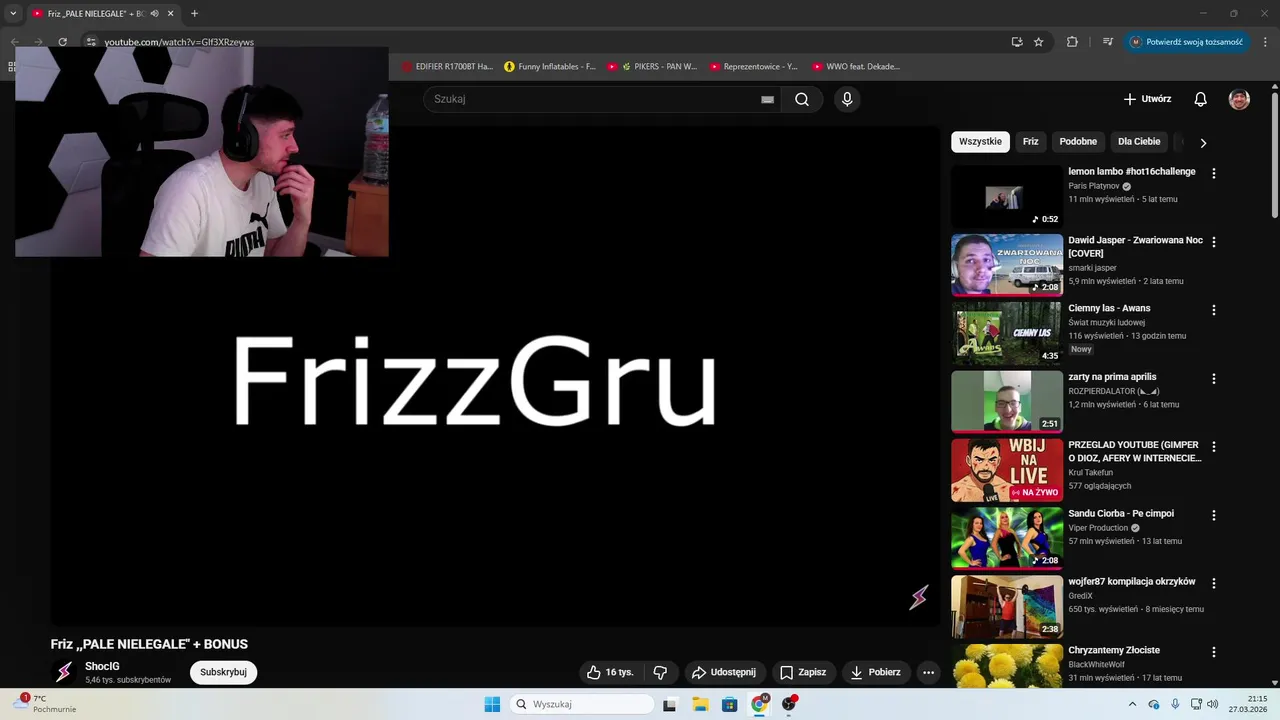Show hidden system tray icons
This screenshot has height=720, width=1280.
click(x=1132, y=704)
